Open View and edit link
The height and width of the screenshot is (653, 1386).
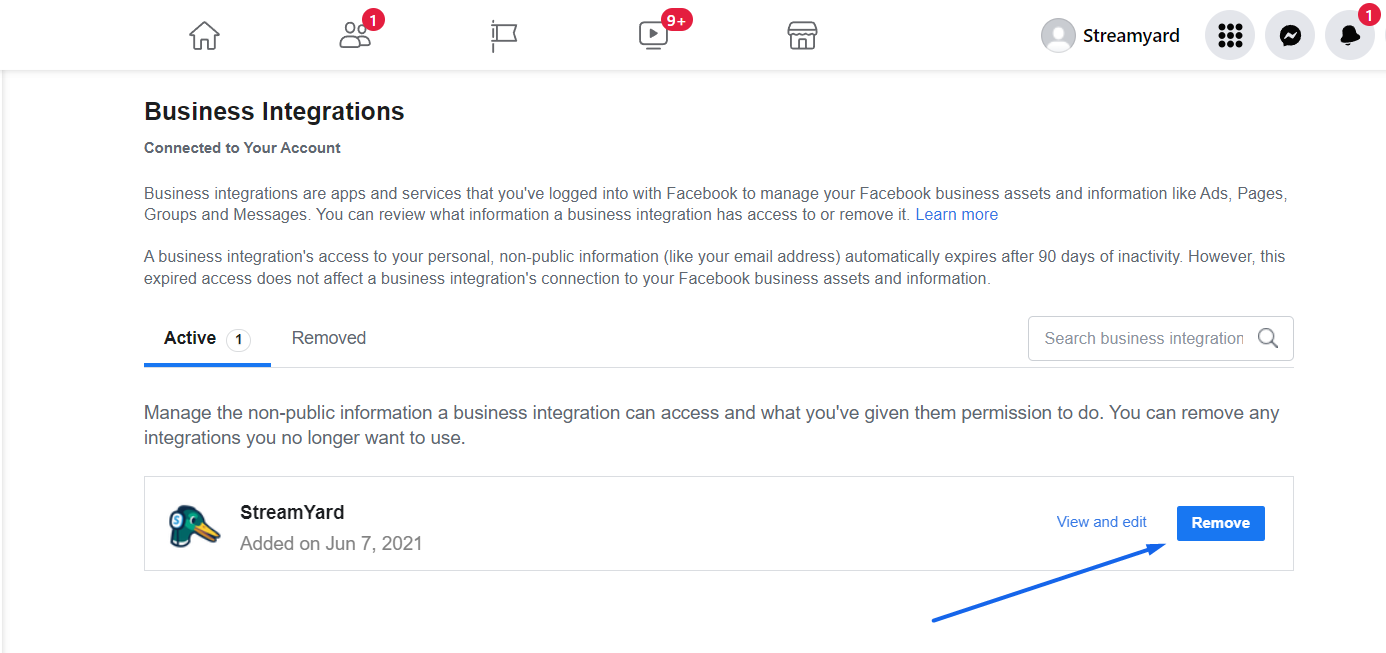click(x=1101, y=522)
